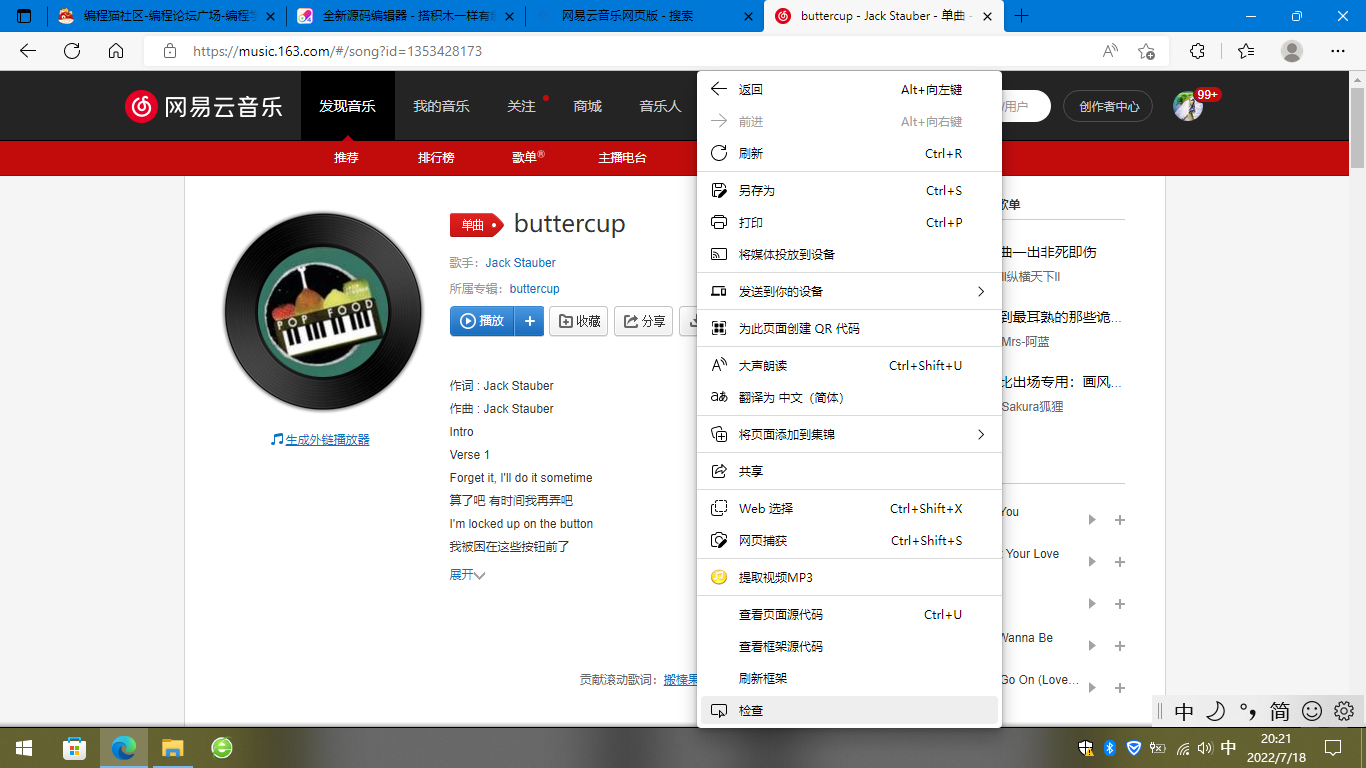The width and height of the screenshot is (1366, 768).
Task: View site info via the address bar lock icon
Action: (170, 51)
